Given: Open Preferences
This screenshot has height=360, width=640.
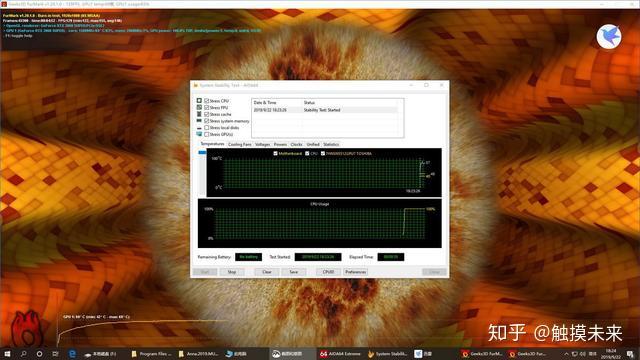Looking at the screenshot, I should [x=356, y=272].
